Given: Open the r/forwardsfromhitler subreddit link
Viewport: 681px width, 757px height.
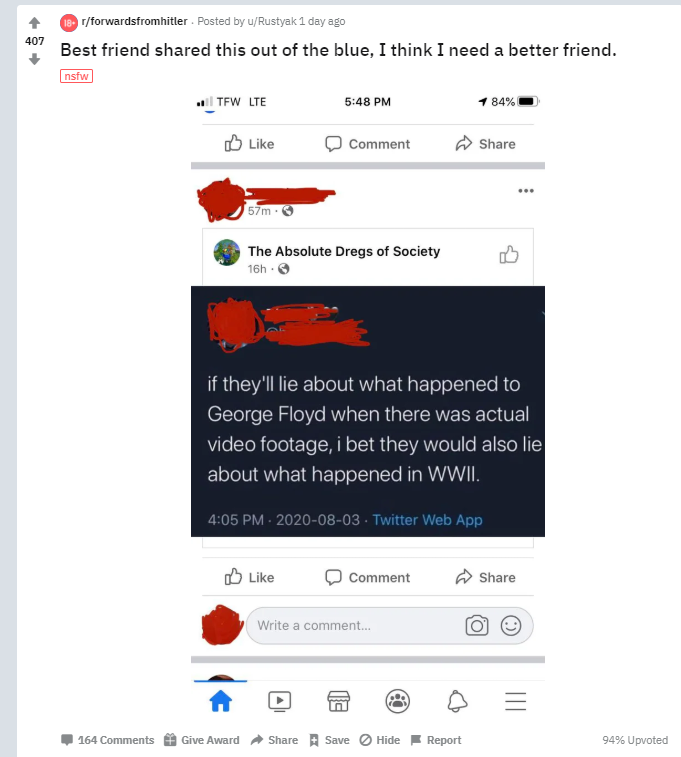Looking at the screenshot, I should tap(134, 21).
